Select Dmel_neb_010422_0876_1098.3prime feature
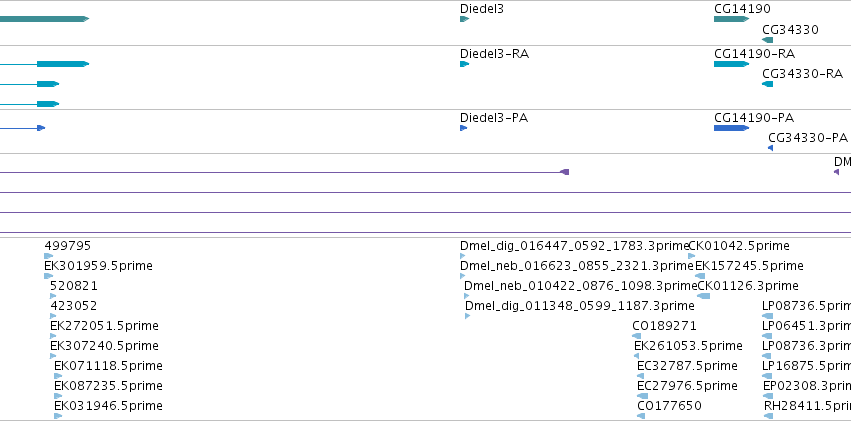The image size is (851, 421). coord(580,286)
